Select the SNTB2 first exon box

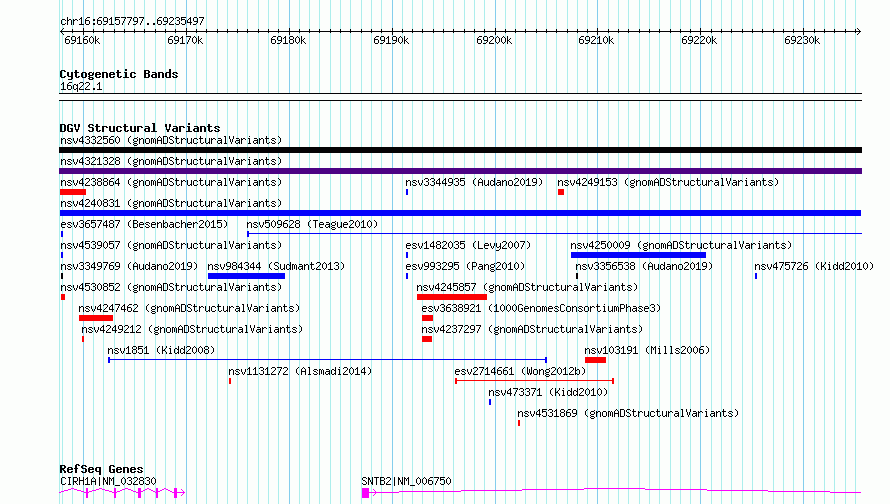pyautogui.click(x=366, y=493)
